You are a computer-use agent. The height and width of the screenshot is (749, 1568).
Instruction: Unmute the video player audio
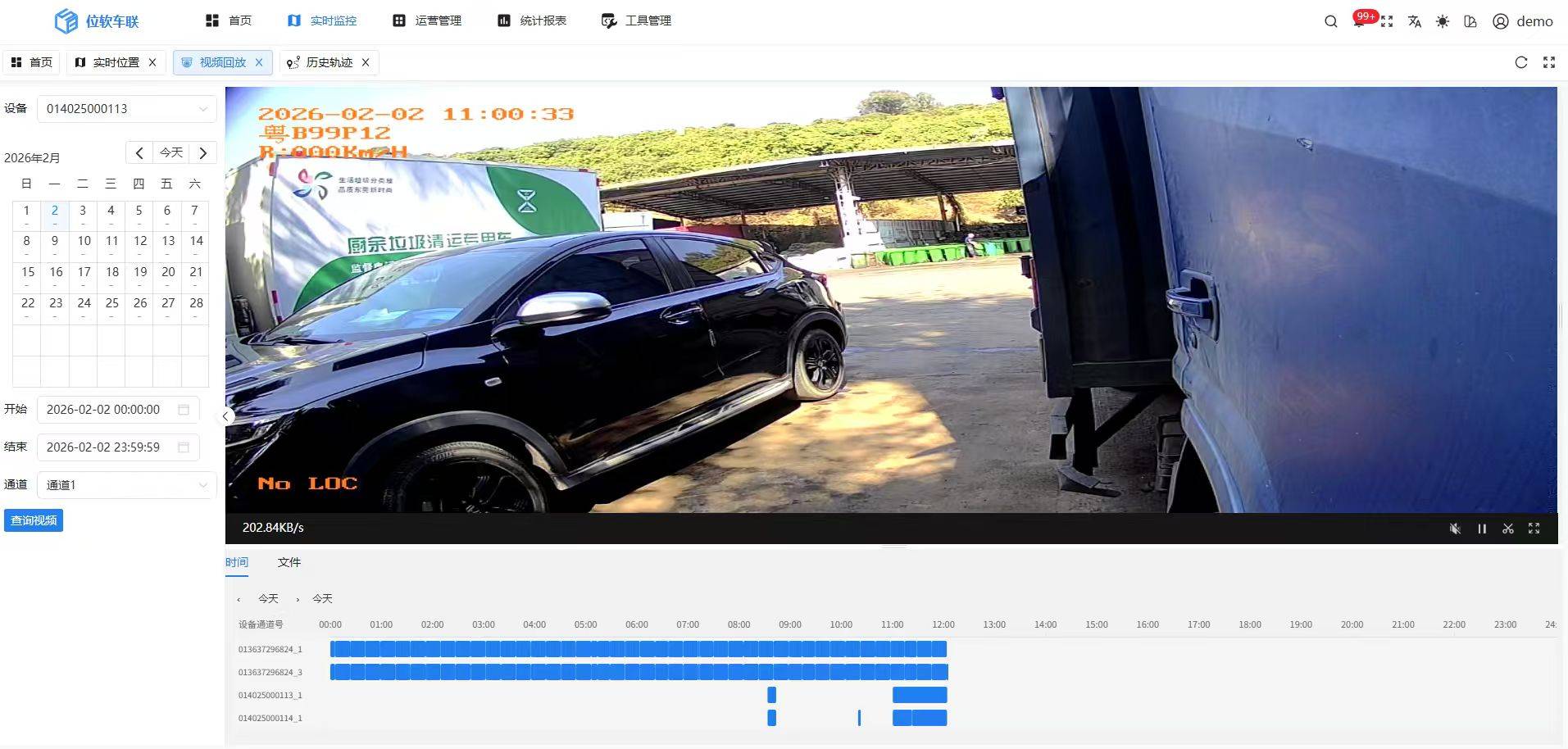(1455, 529)
